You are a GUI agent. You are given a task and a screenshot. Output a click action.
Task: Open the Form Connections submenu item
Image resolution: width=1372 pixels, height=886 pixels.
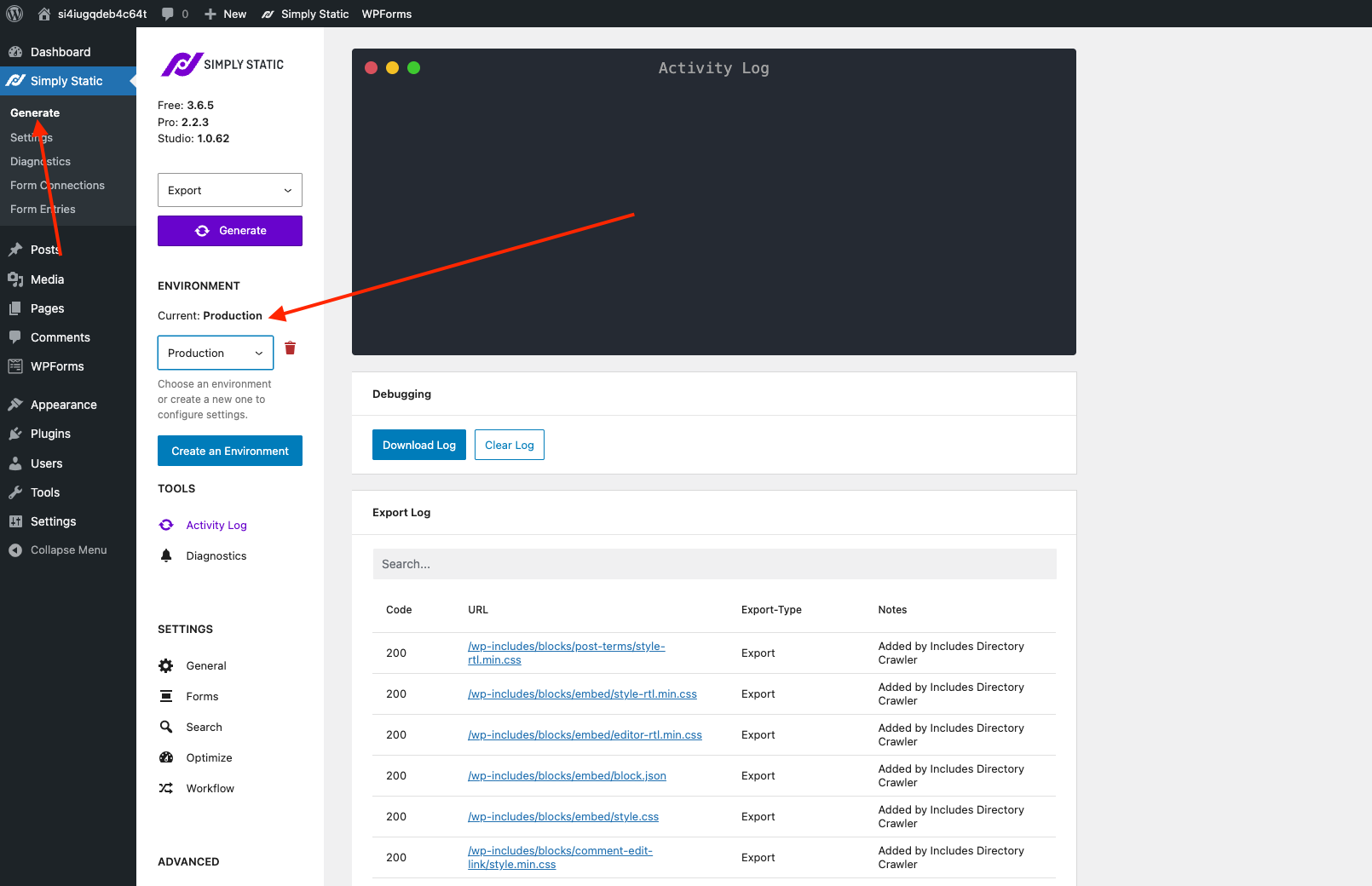pyautogui.click(x=57, y=185)
